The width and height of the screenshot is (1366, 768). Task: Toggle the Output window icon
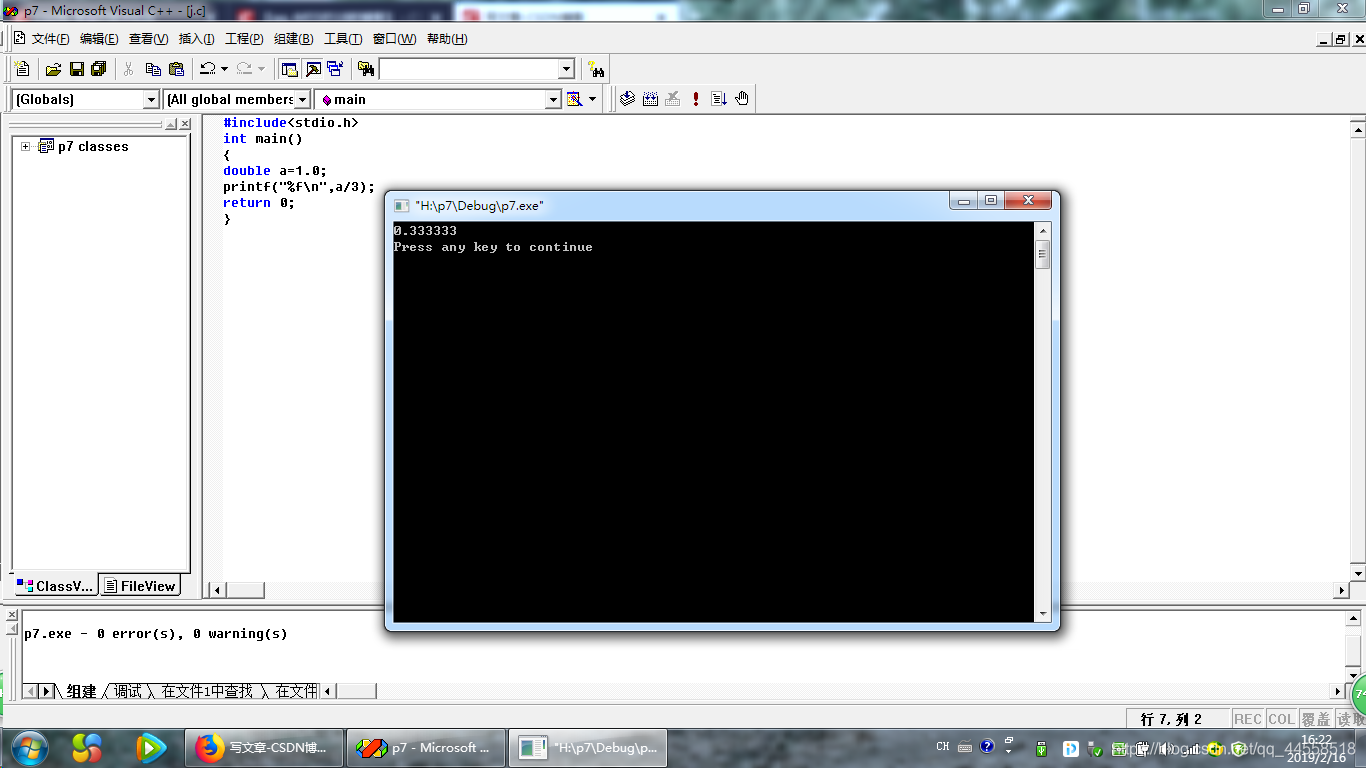point(313,69)
